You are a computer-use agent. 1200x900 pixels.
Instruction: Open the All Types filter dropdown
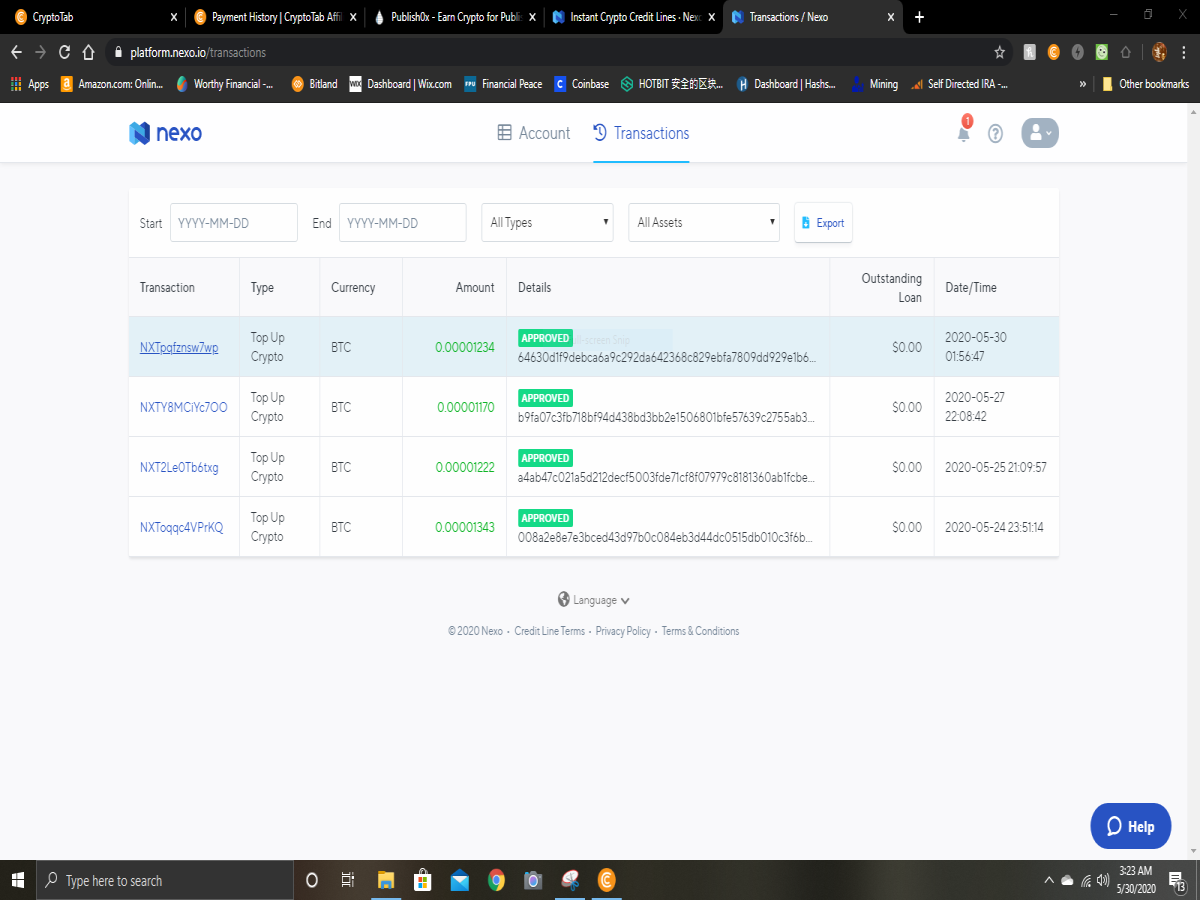click(547, 222)
